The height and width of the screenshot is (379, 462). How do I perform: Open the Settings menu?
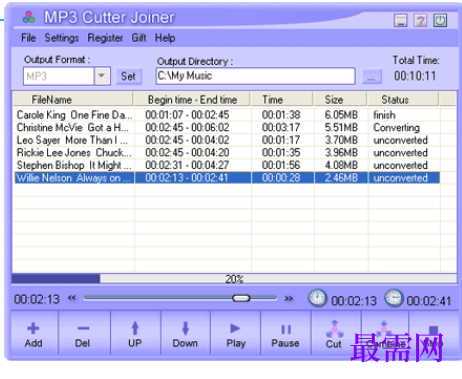pyautogui.click(x=62, y=38)
